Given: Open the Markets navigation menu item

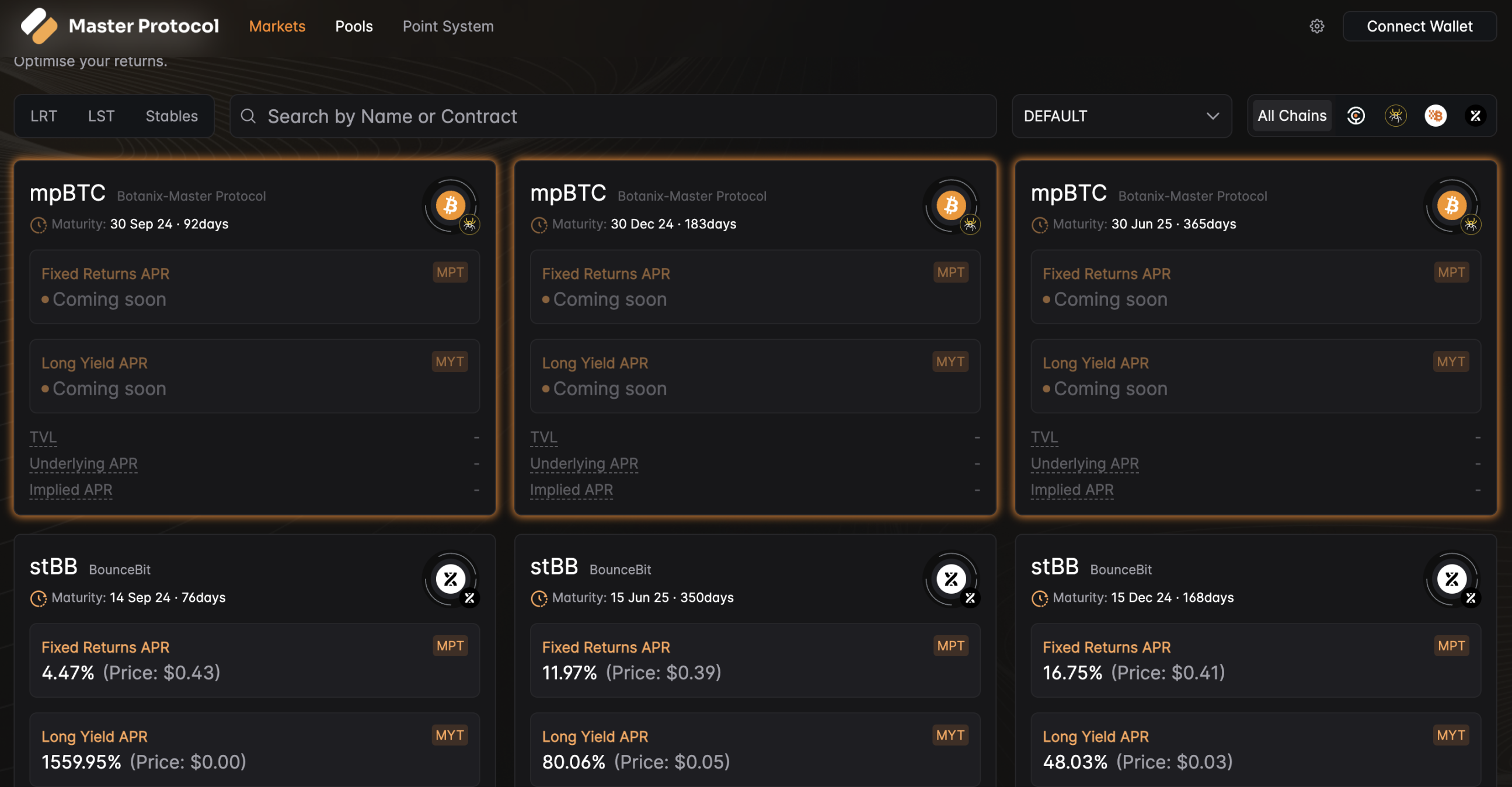Looking at the screenshot, I should (277, 24).
